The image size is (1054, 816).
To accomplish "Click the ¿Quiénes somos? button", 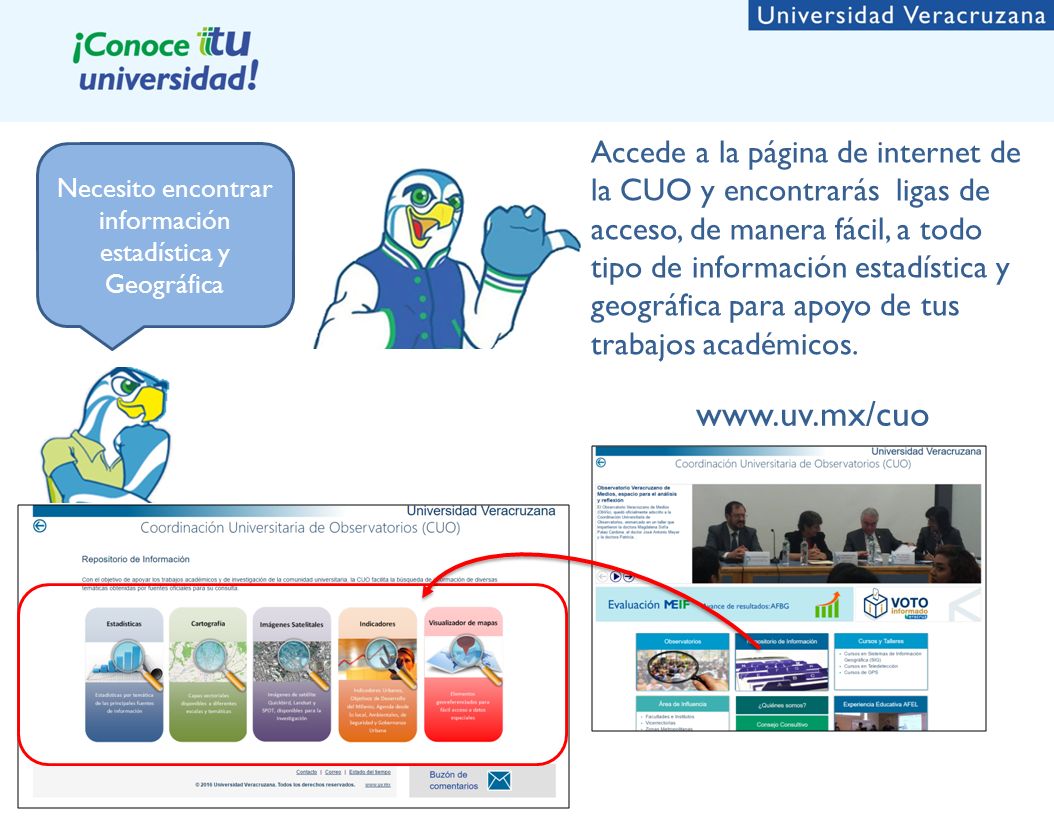I will (782, 705).
